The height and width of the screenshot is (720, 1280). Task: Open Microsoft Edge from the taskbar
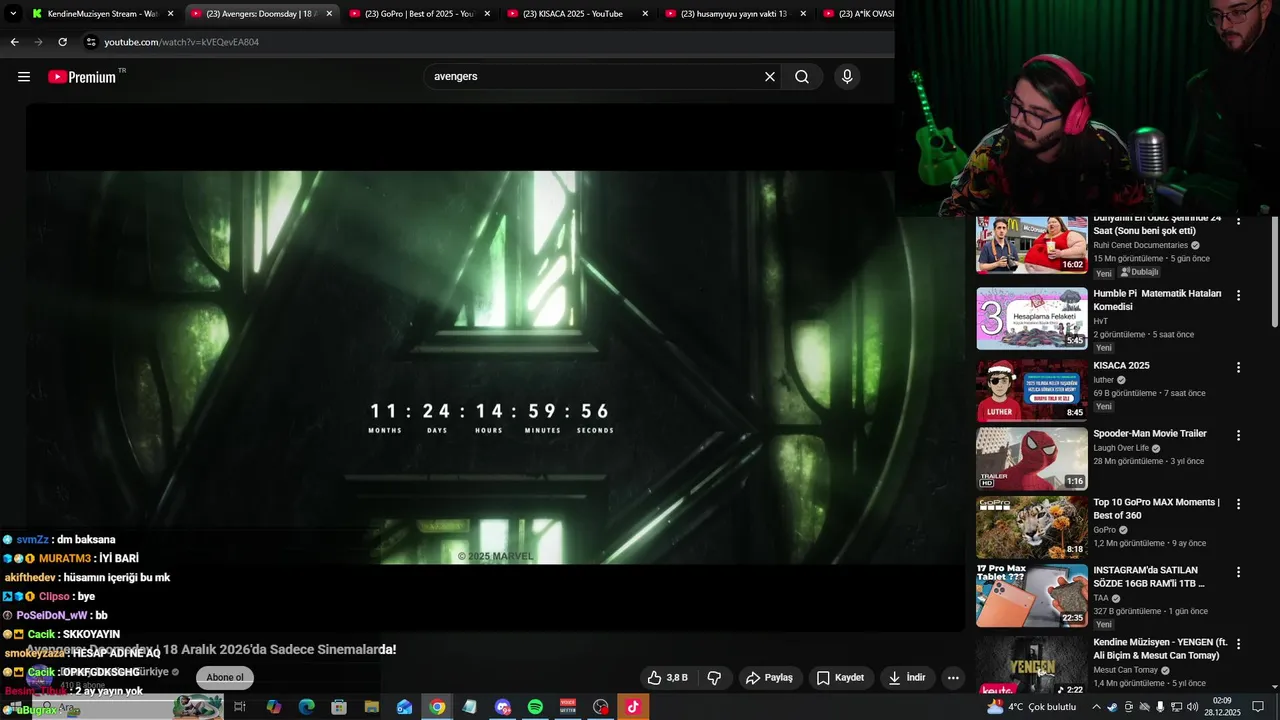coord(306,707)
